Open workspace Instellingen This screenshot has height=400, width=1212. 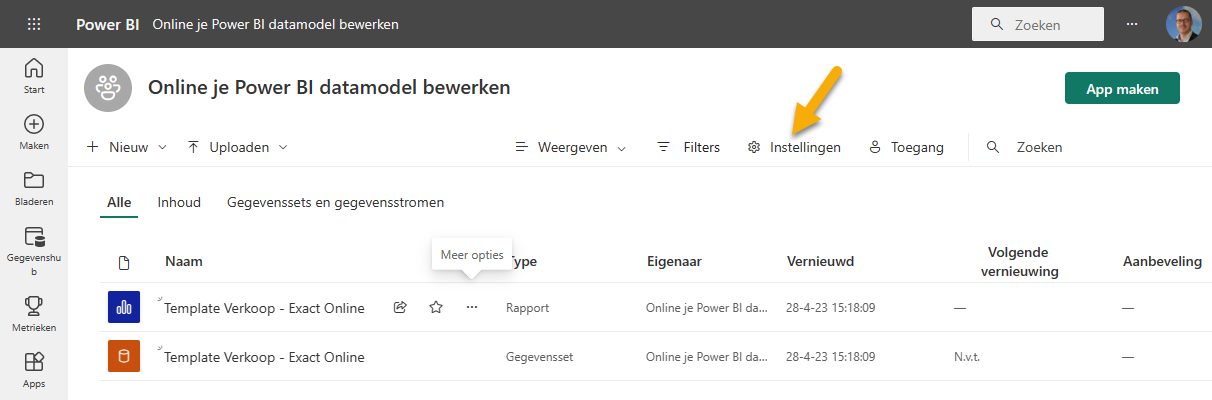coord(794,147)
